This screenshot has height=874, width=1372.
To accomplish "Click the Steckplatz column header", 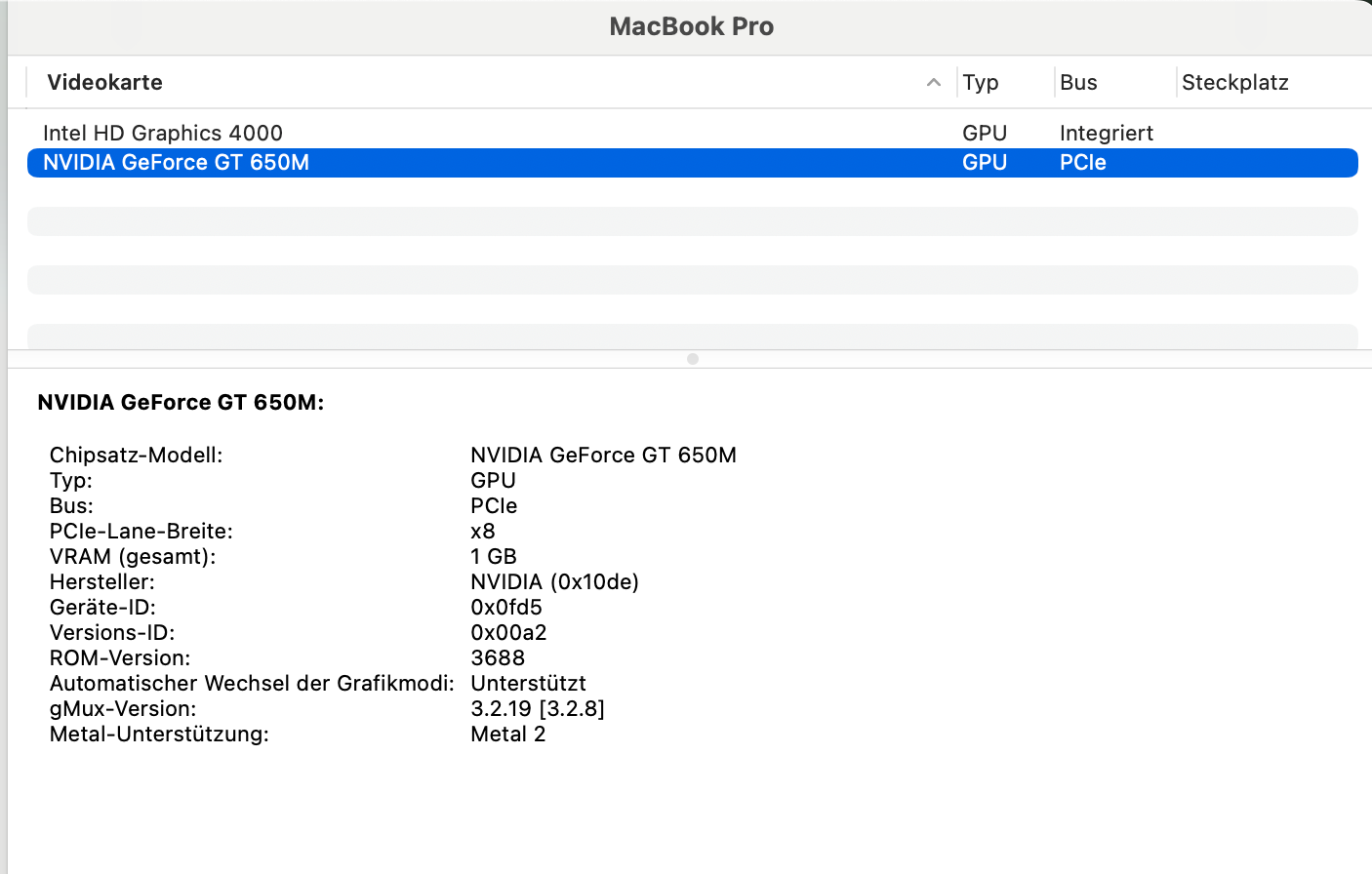I will coord(1235,83).
